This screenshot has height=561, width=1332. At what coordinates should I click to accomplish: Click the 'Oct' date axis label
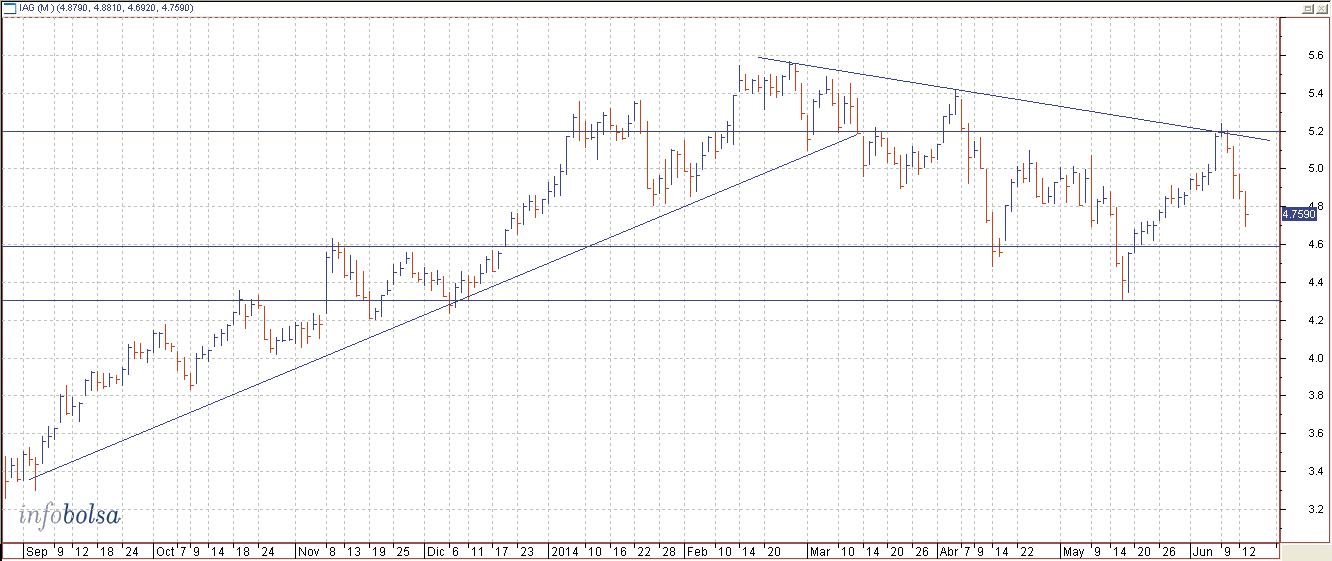[165, 551]
